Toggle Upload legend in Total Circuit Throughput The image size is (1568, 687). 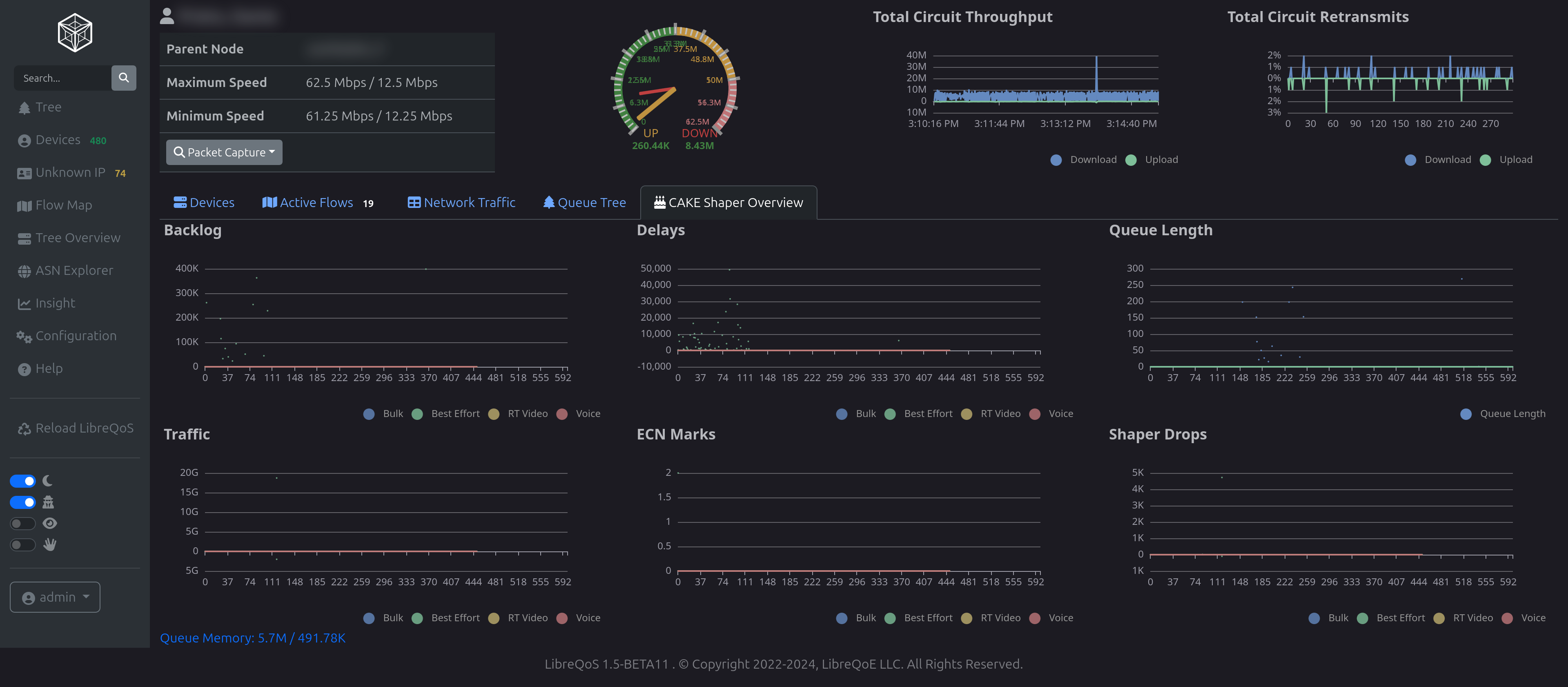tap(1131, 160)
